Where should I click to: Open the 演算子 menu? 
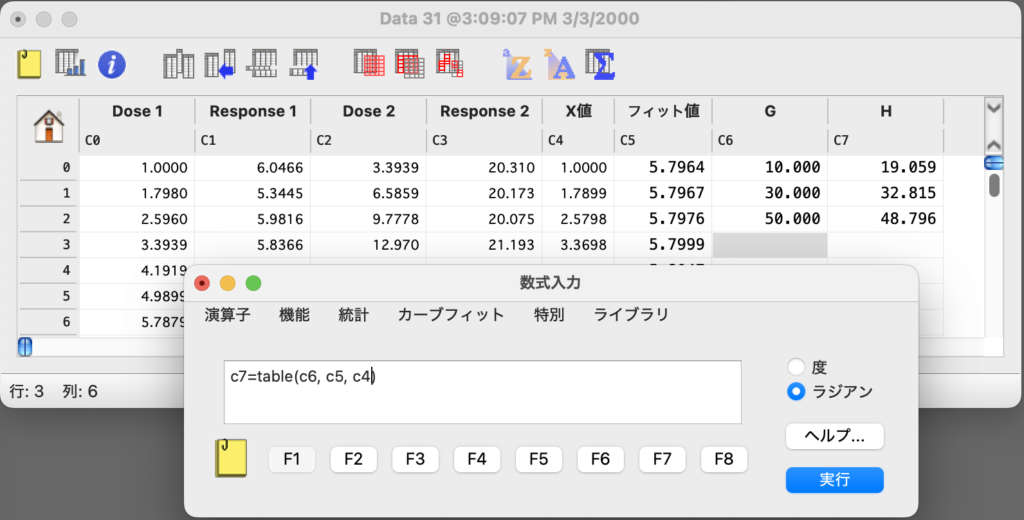[x=227, y=315]
